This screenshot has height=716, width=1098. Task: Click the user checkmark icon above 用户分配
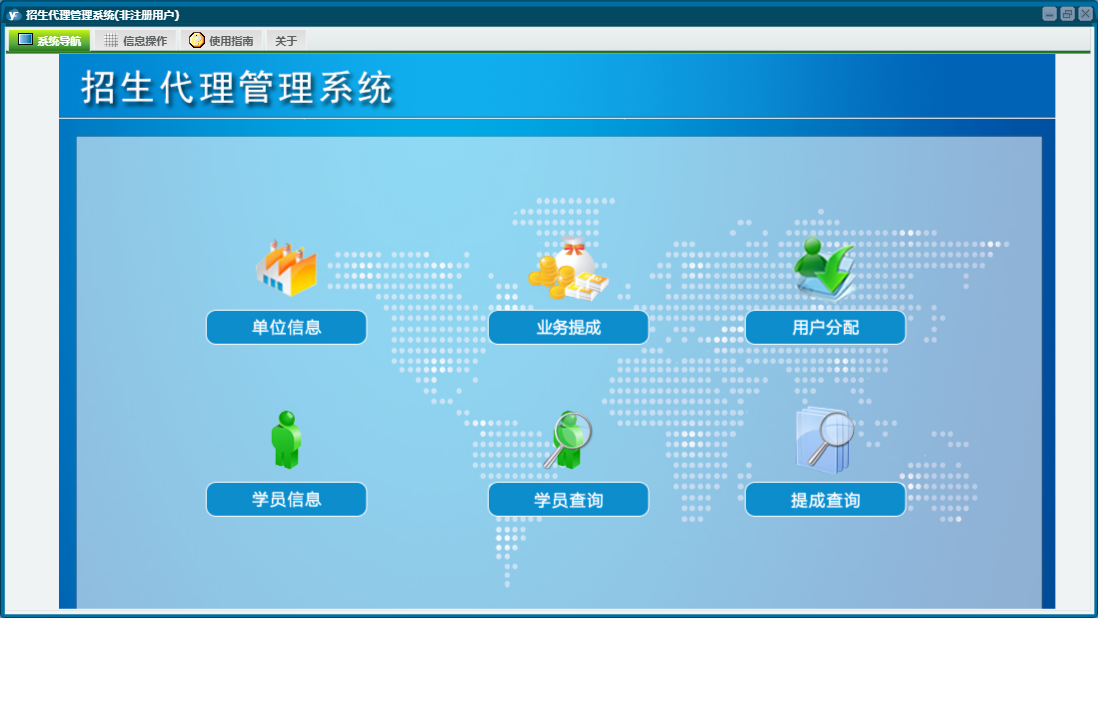pos(825,269)
